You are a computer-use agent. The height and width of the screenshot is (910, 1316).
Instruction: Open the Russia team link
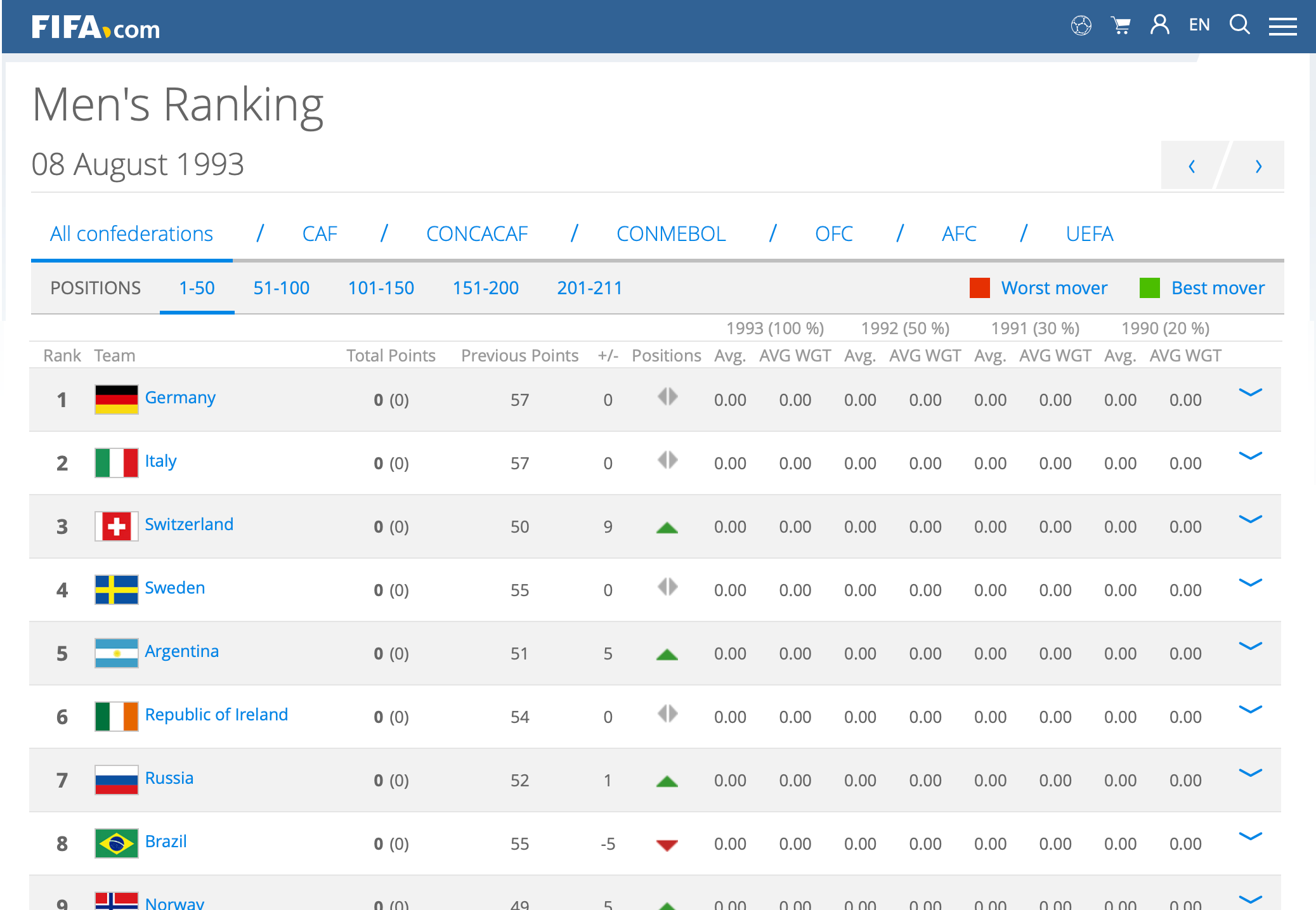(x=169, y=778)
